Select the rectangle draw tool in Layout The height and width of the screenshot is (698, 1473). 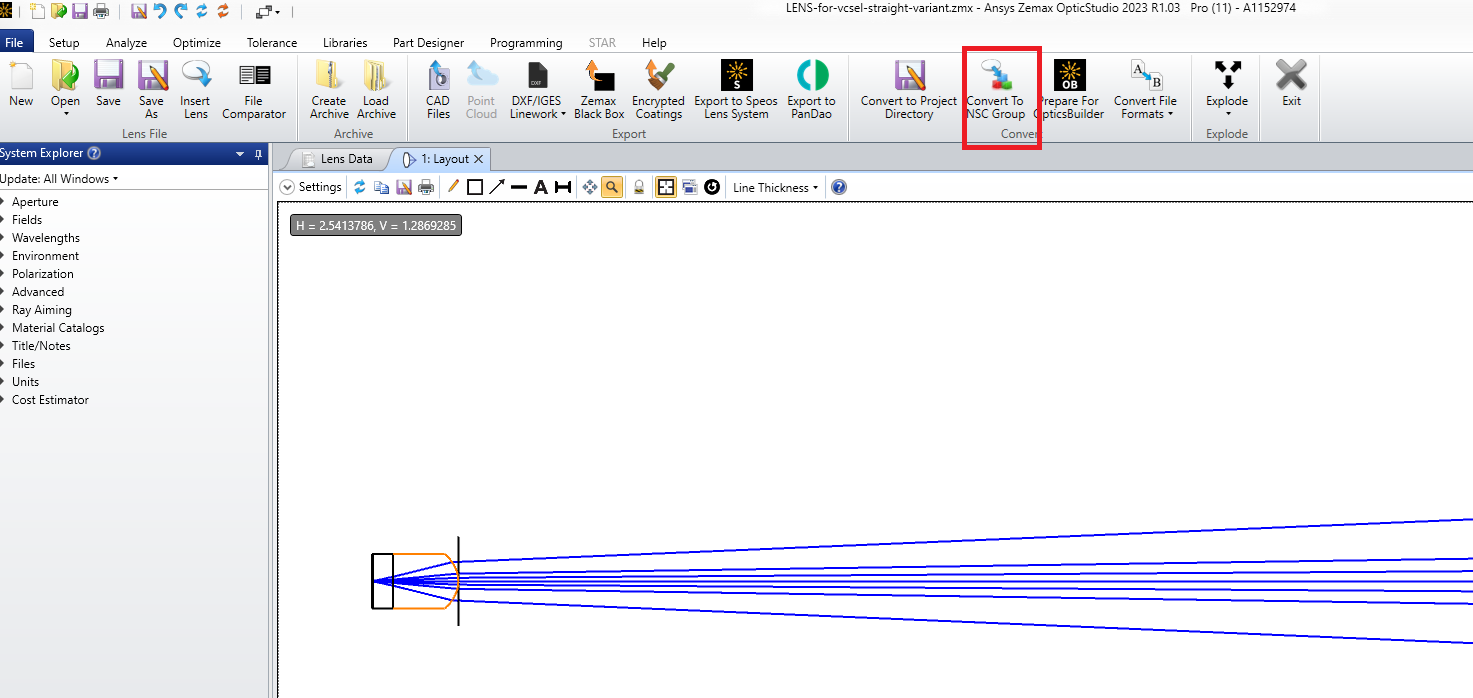pyautogui.click(x=475, y=187)
